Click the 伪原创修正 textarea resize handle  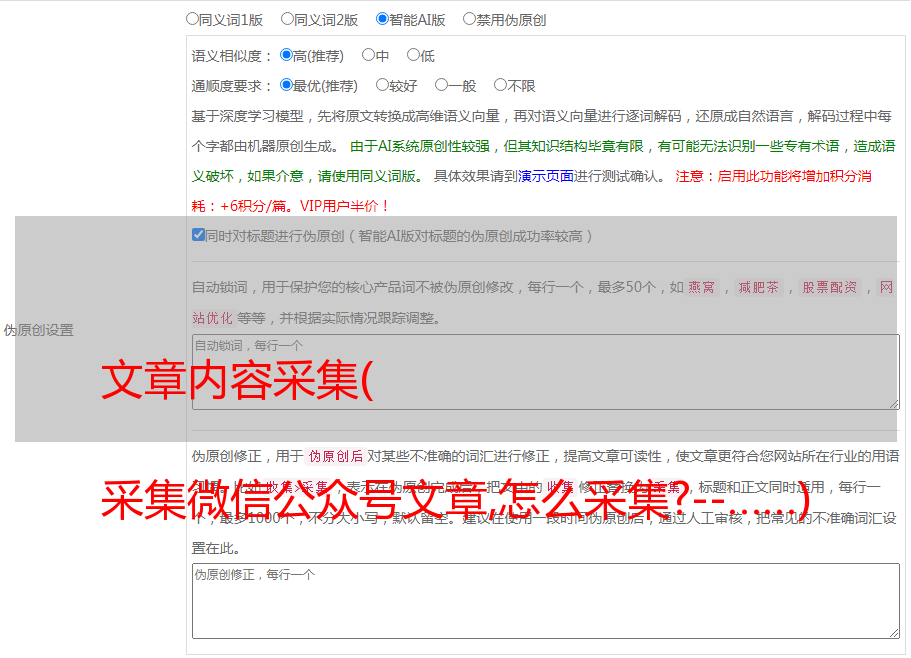[893, 632]
